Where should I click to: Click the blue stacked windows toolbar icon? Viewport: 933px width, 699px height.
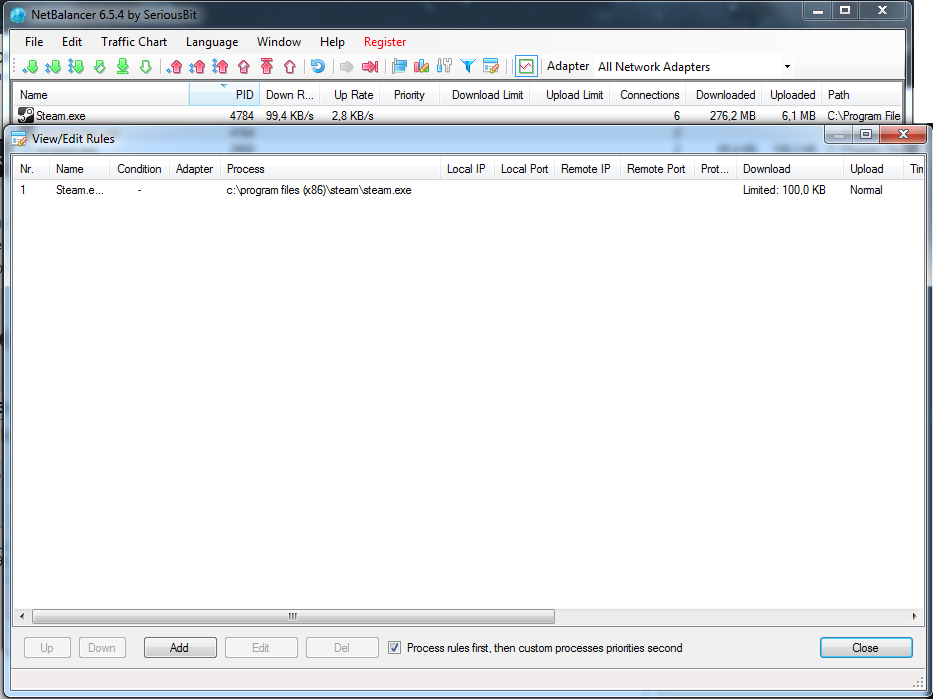[399, 67]
